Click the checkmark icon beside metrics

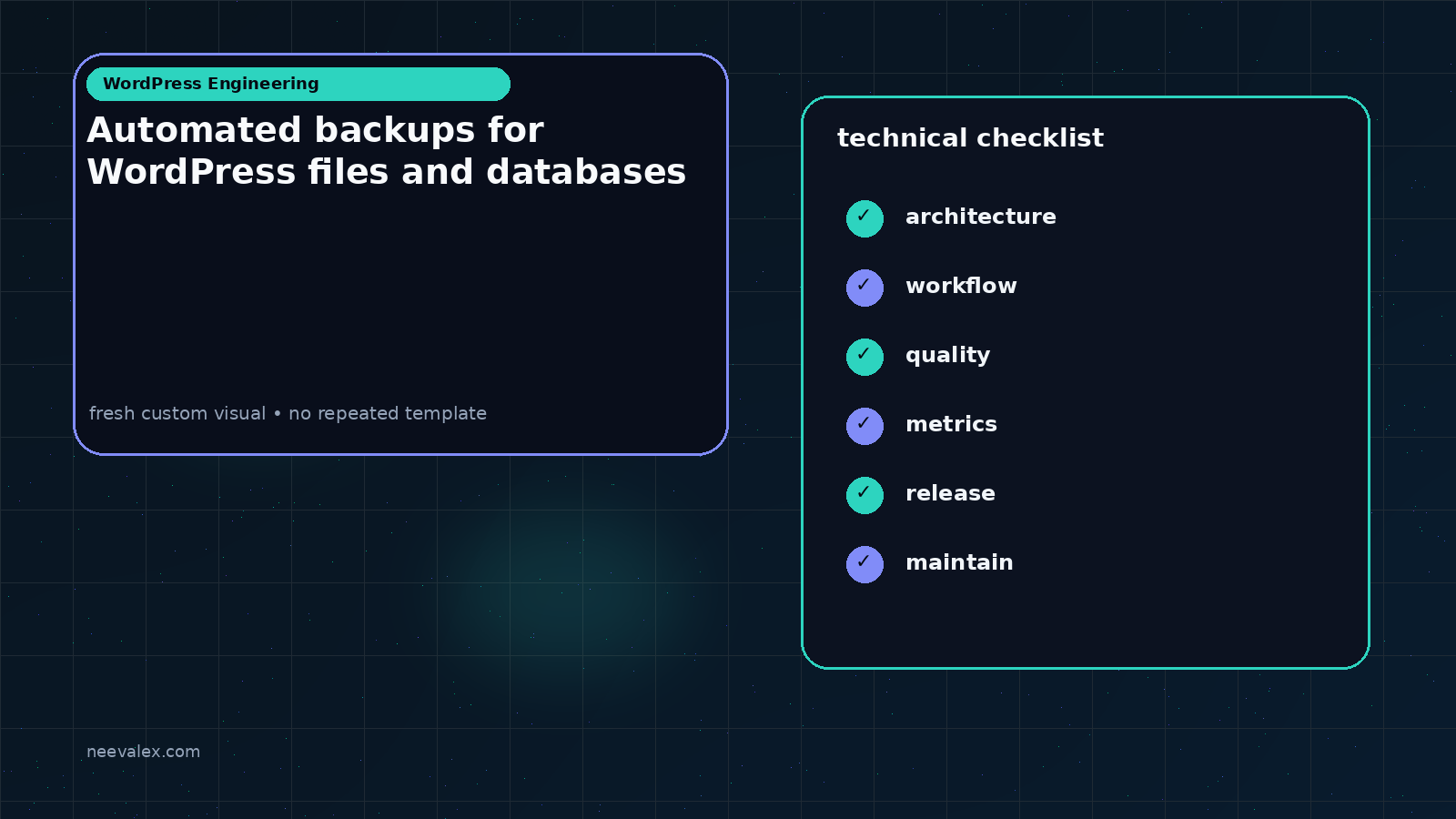click(864, 426)
